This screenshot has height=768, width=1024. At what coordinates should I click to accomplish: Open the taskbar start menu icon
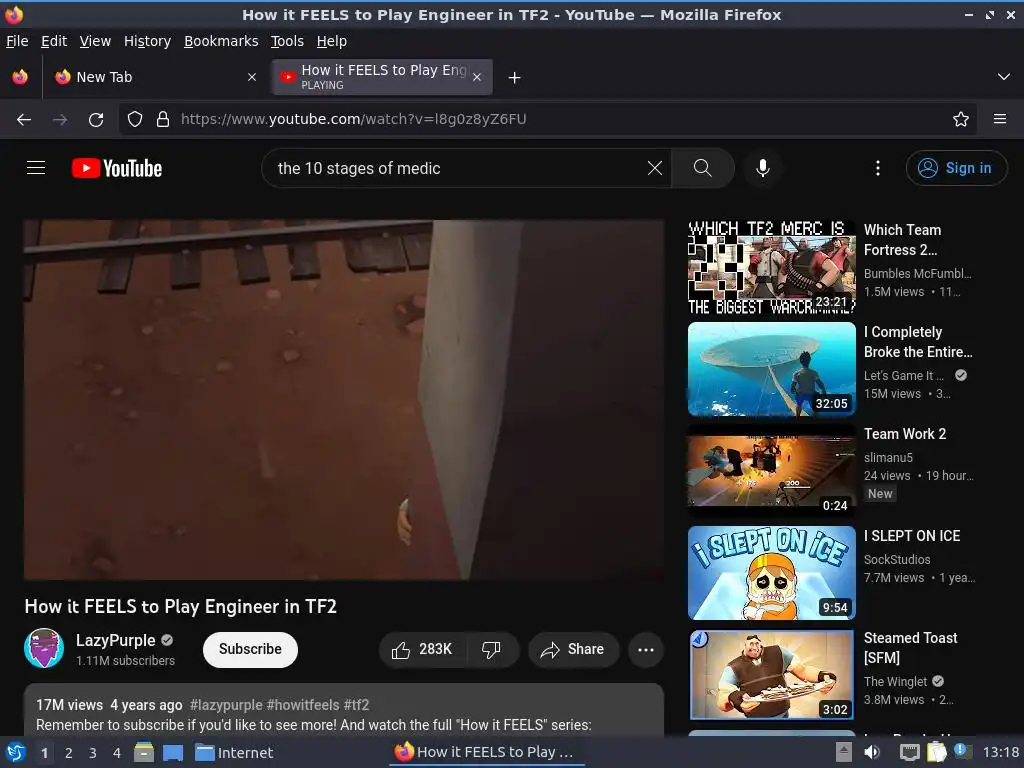coord(16,753)
